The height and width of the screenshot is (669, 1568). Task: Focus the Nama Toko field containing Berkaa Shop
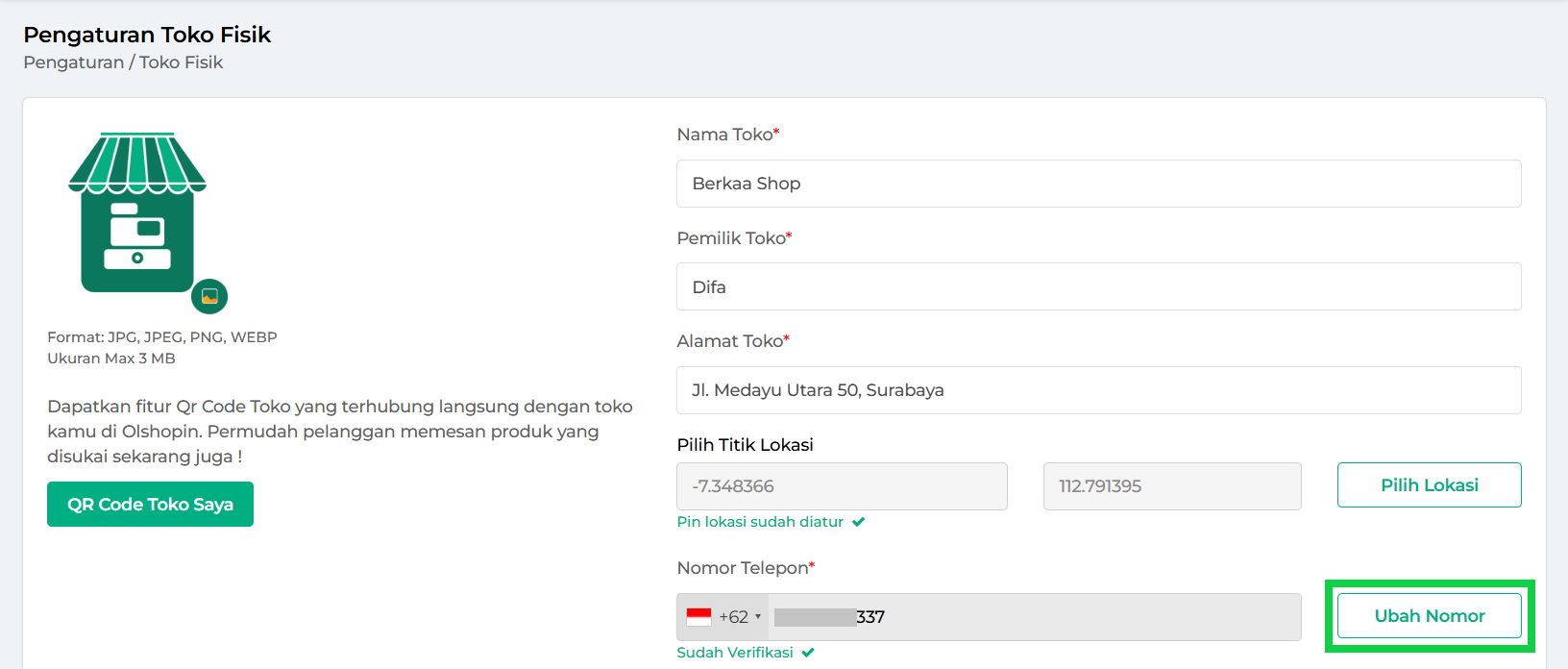pyautogui.click(x=1098, y=184)
